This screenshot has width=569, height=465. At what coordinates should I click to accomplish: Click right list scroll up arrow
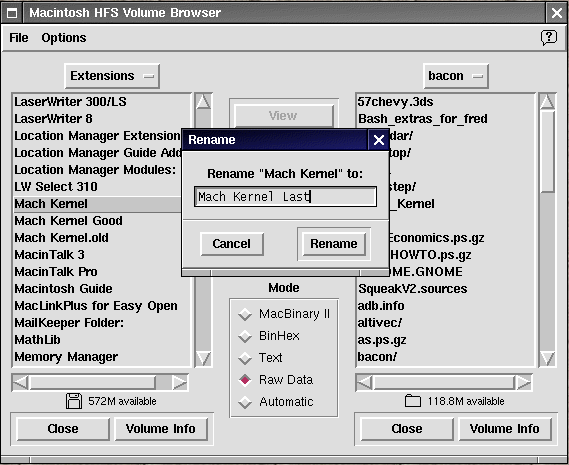(x=547, y=102)
